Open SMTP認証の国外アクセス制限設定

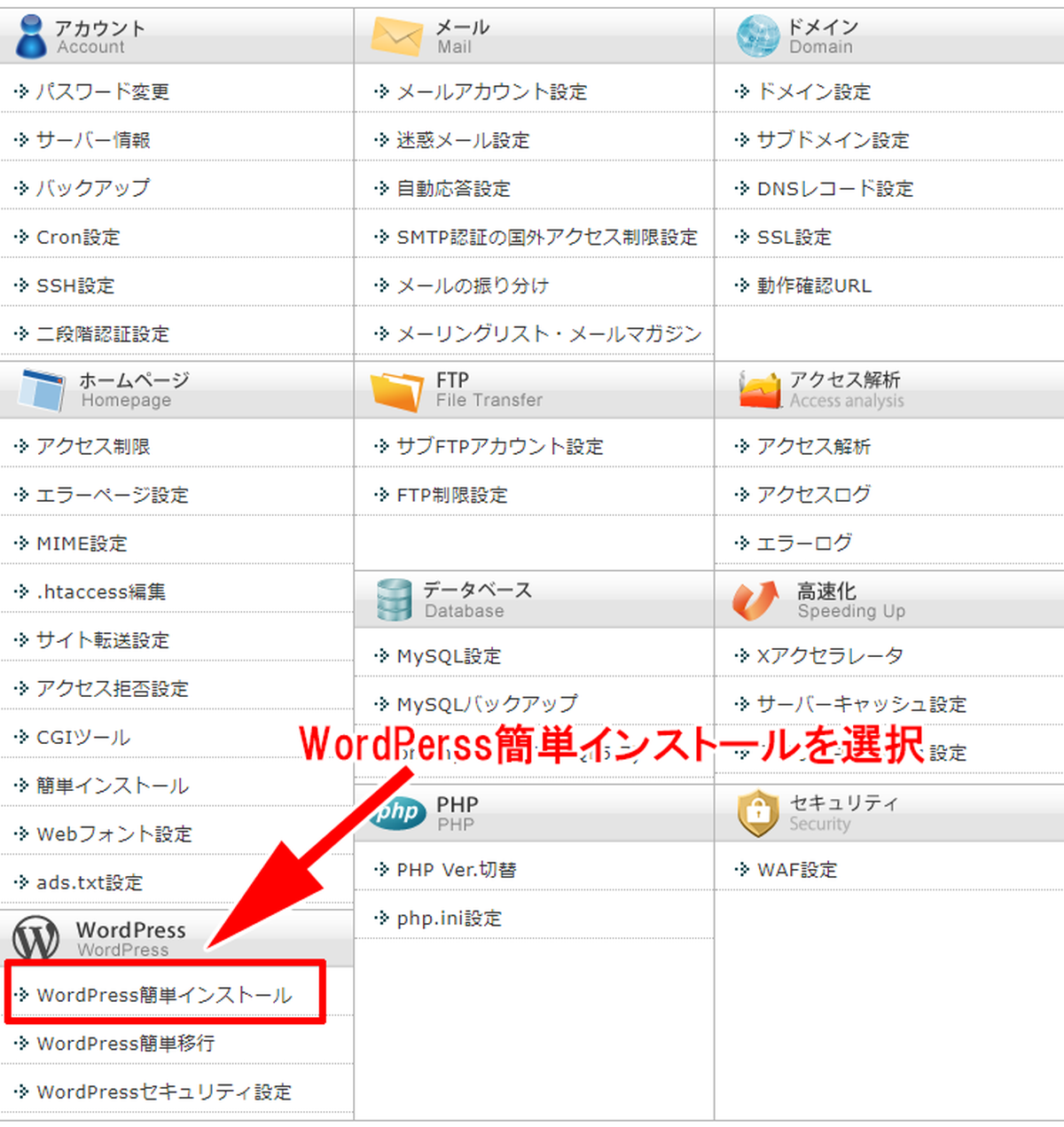[x=547, y=237]
